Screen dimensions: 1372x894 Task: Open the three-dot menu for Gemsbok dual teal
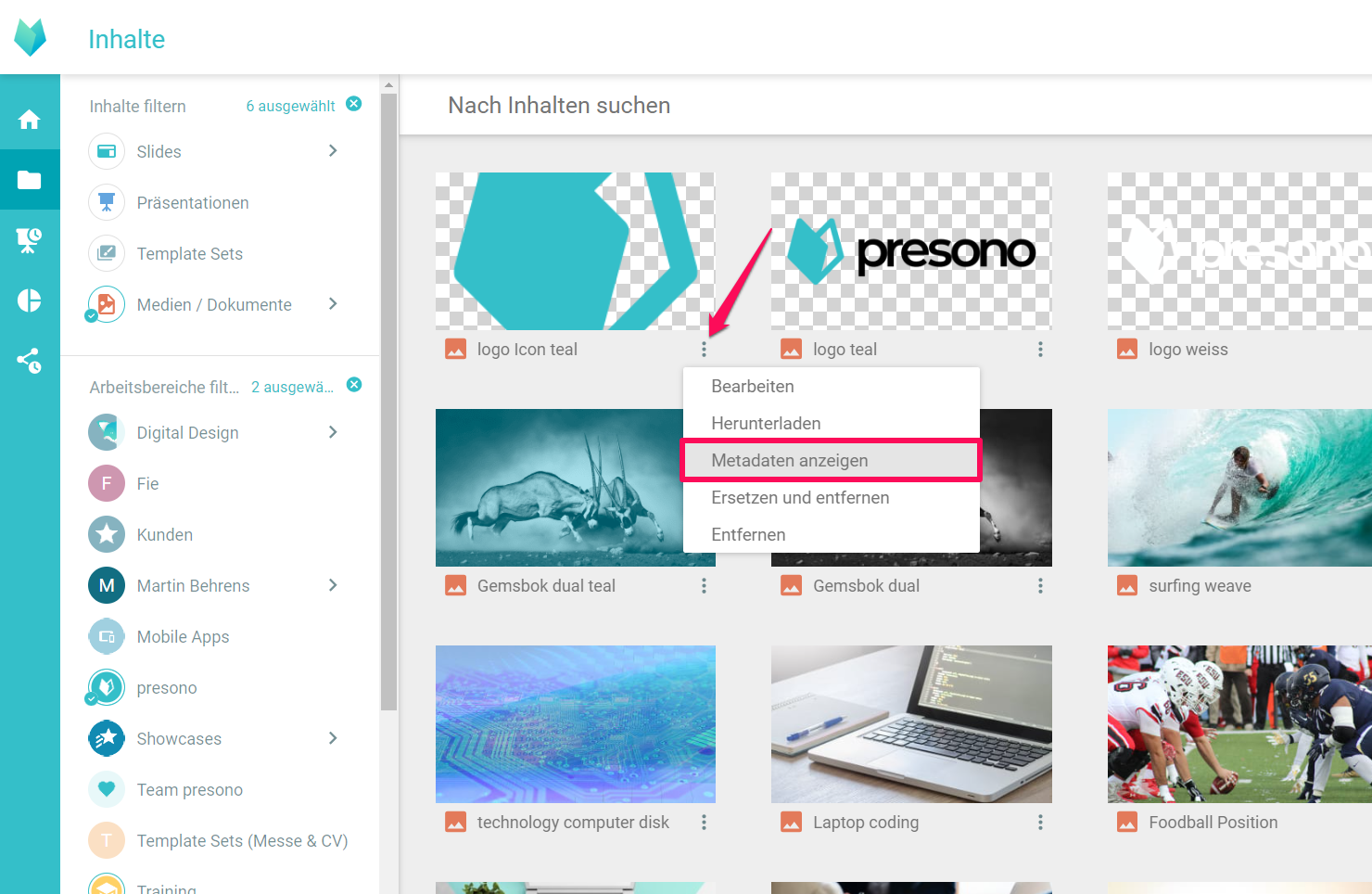704,585
